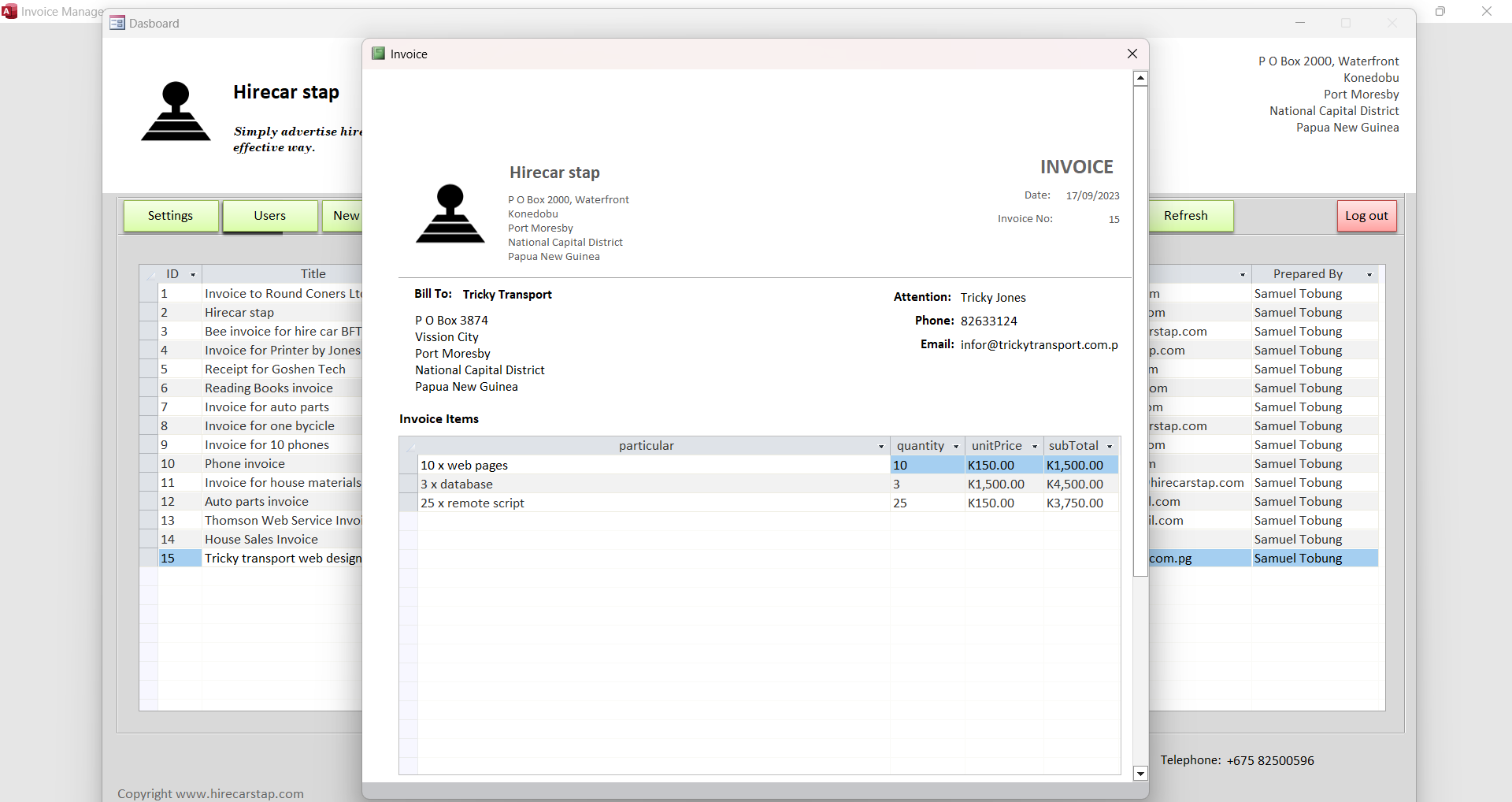Screen dimensions: 1512x802
Task: Open the unitPrice column filter dropdown
Action: pos(1035,446)
